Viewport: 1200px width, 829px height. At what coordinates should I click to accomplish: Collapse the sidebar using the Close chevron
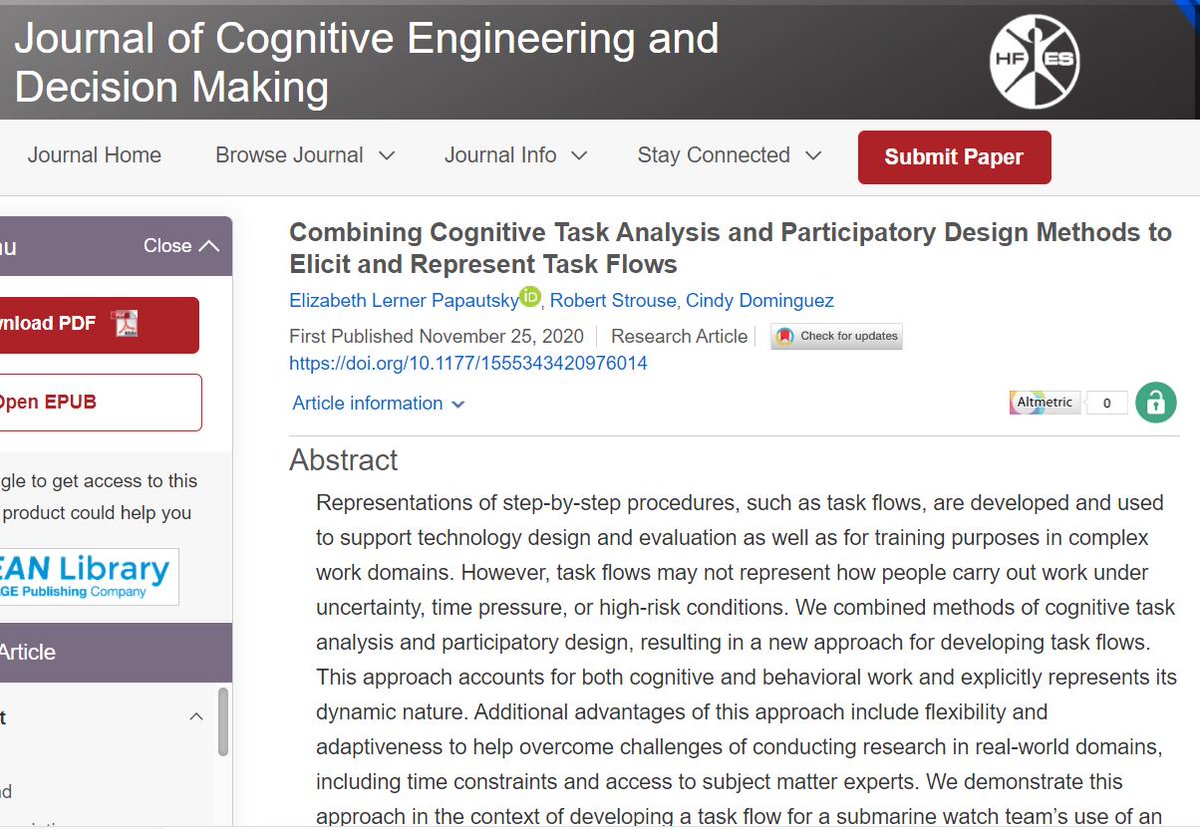(x=180, y=245)
